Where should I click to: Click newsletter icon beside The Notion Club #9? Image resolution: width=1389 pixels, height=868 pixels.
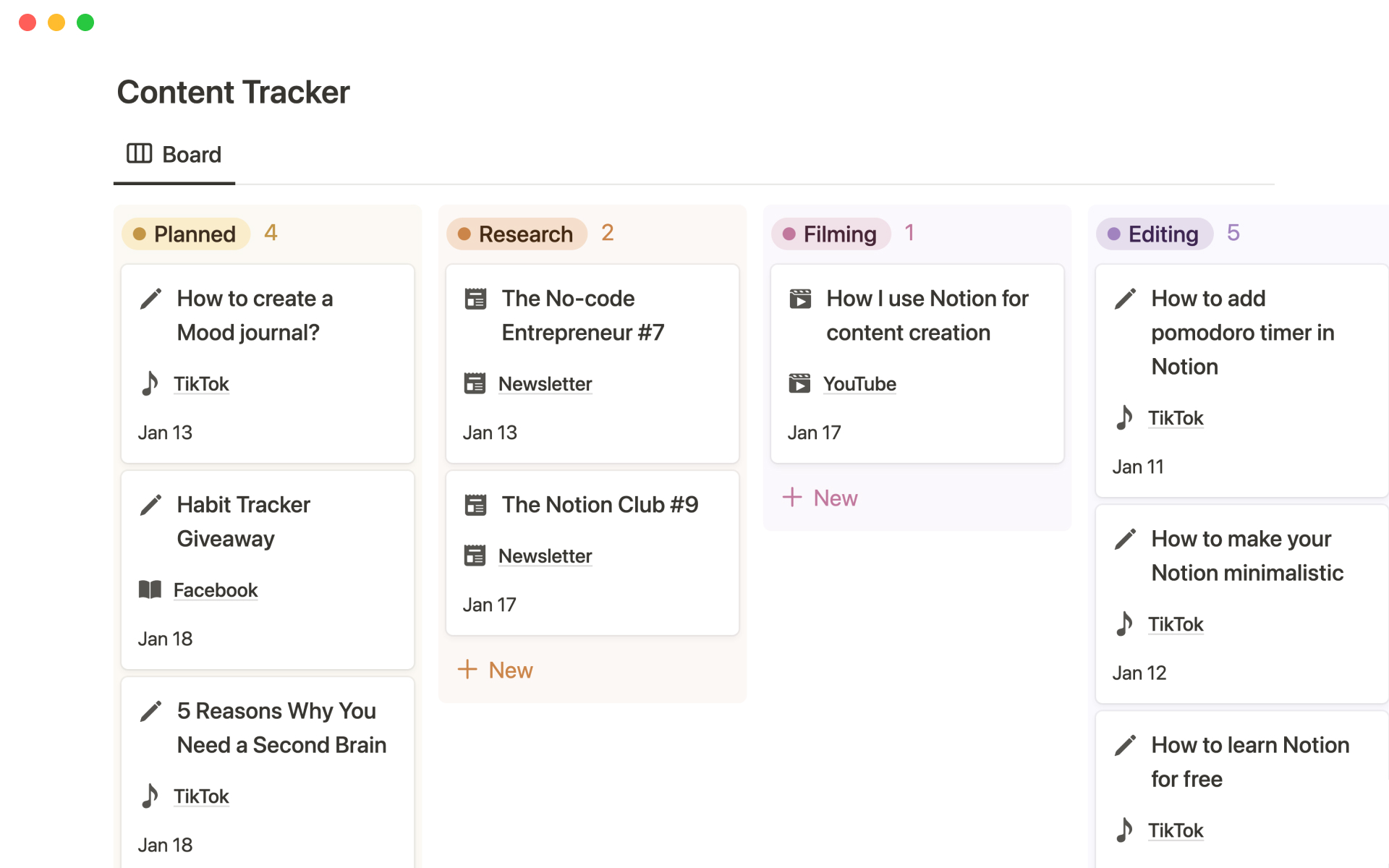point(475,505)
